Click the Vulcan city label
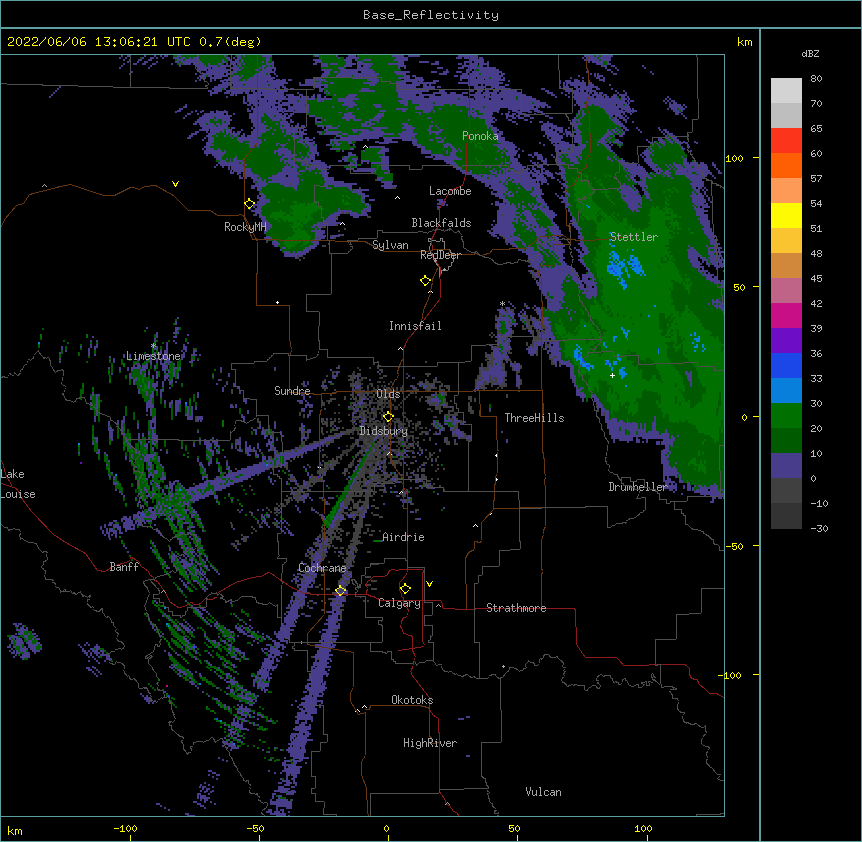 543,792
